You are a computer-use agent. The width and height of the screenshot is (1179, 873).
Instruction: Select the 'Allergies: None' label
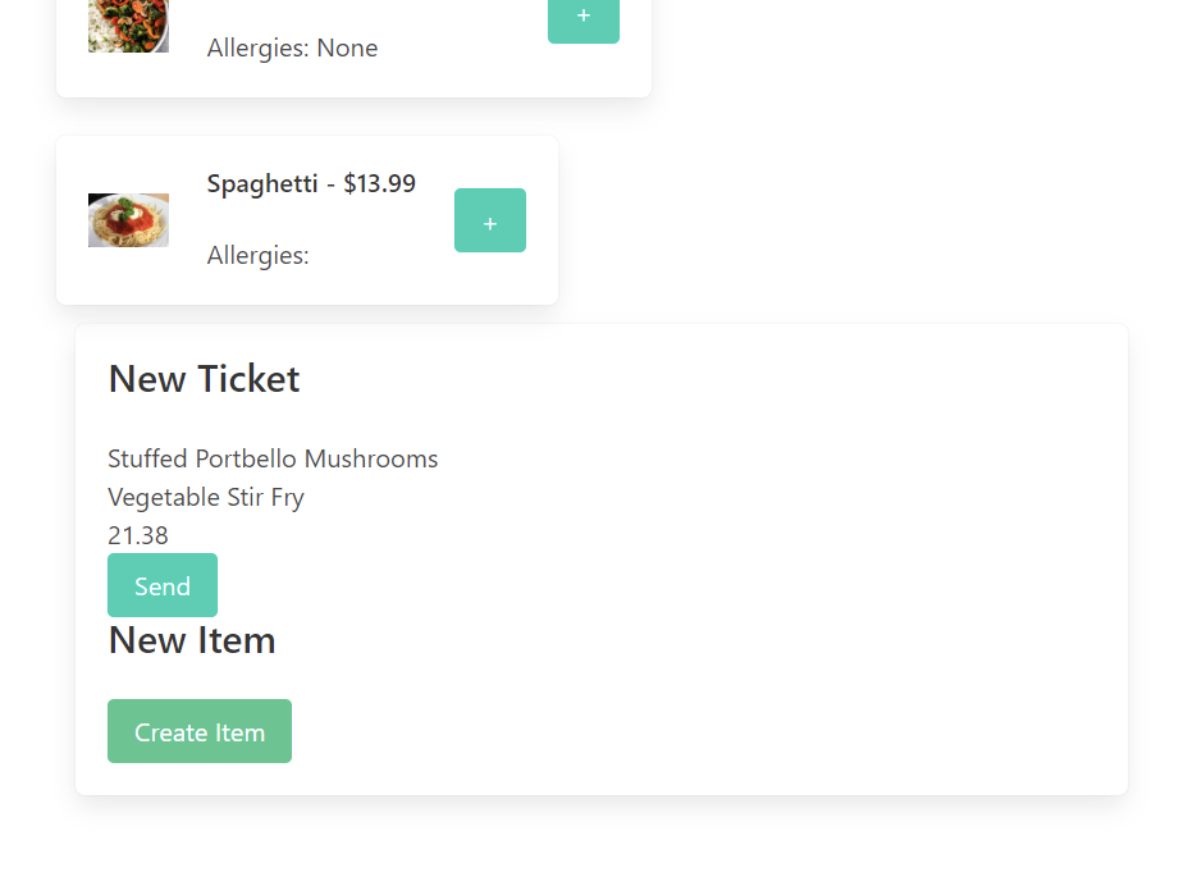tap(292, 48)
